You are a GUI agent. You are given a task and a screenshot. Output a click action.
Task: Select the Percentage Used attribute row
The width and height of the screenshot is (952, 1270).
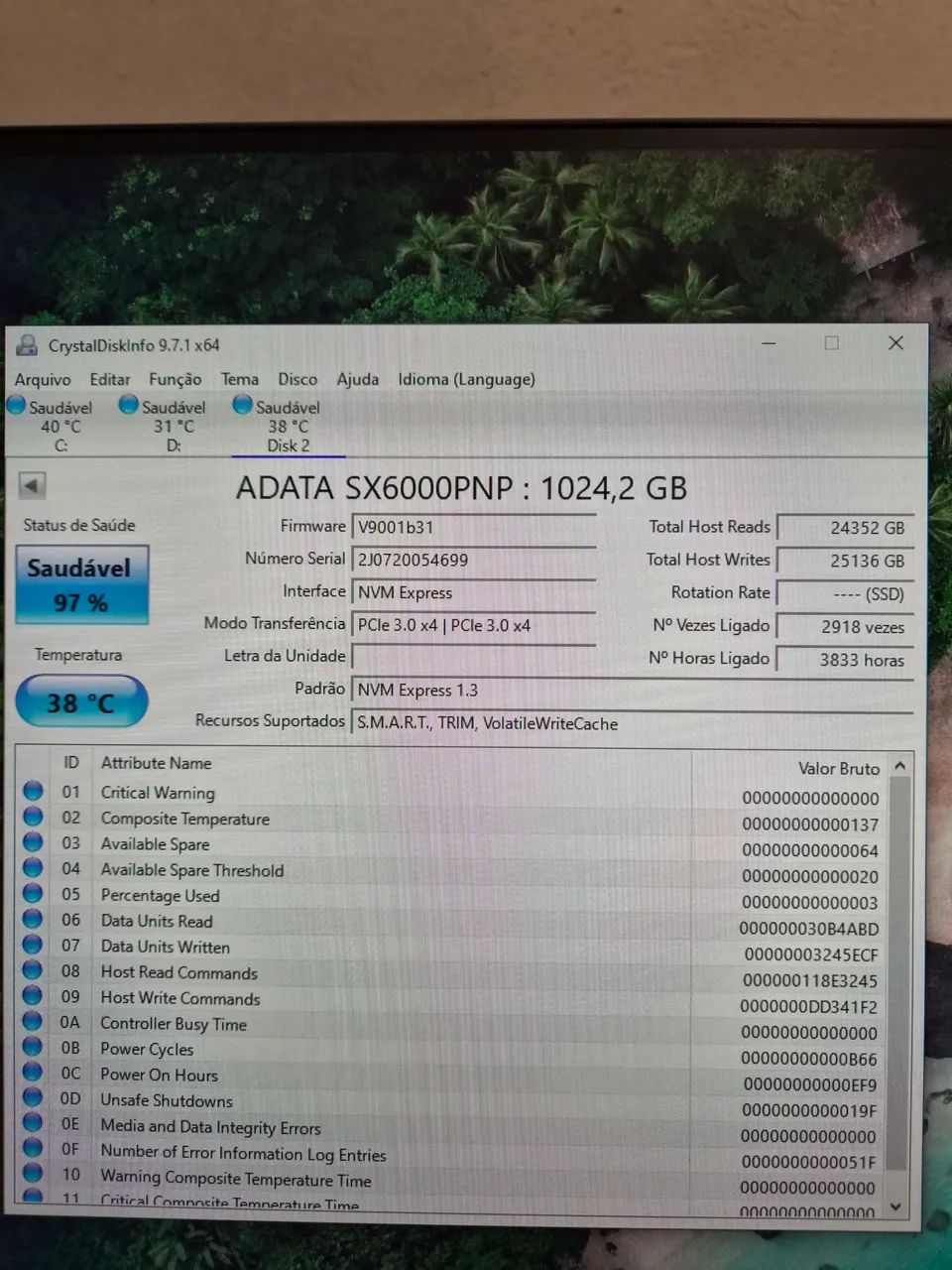coord(451,897)
